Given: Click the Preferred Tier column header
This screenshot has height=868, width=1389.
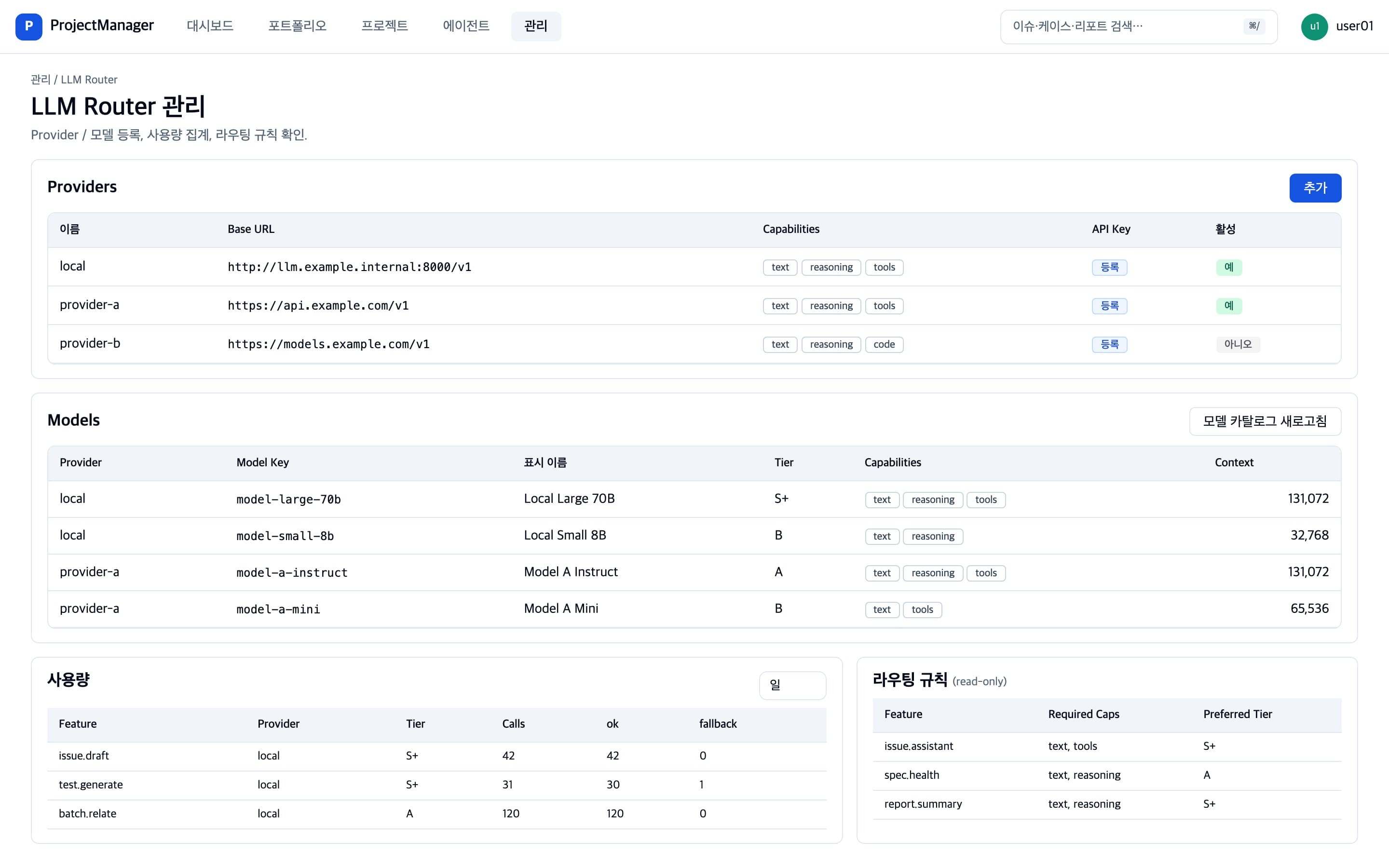Looking at the screenshot, I should click(1238, 714).
